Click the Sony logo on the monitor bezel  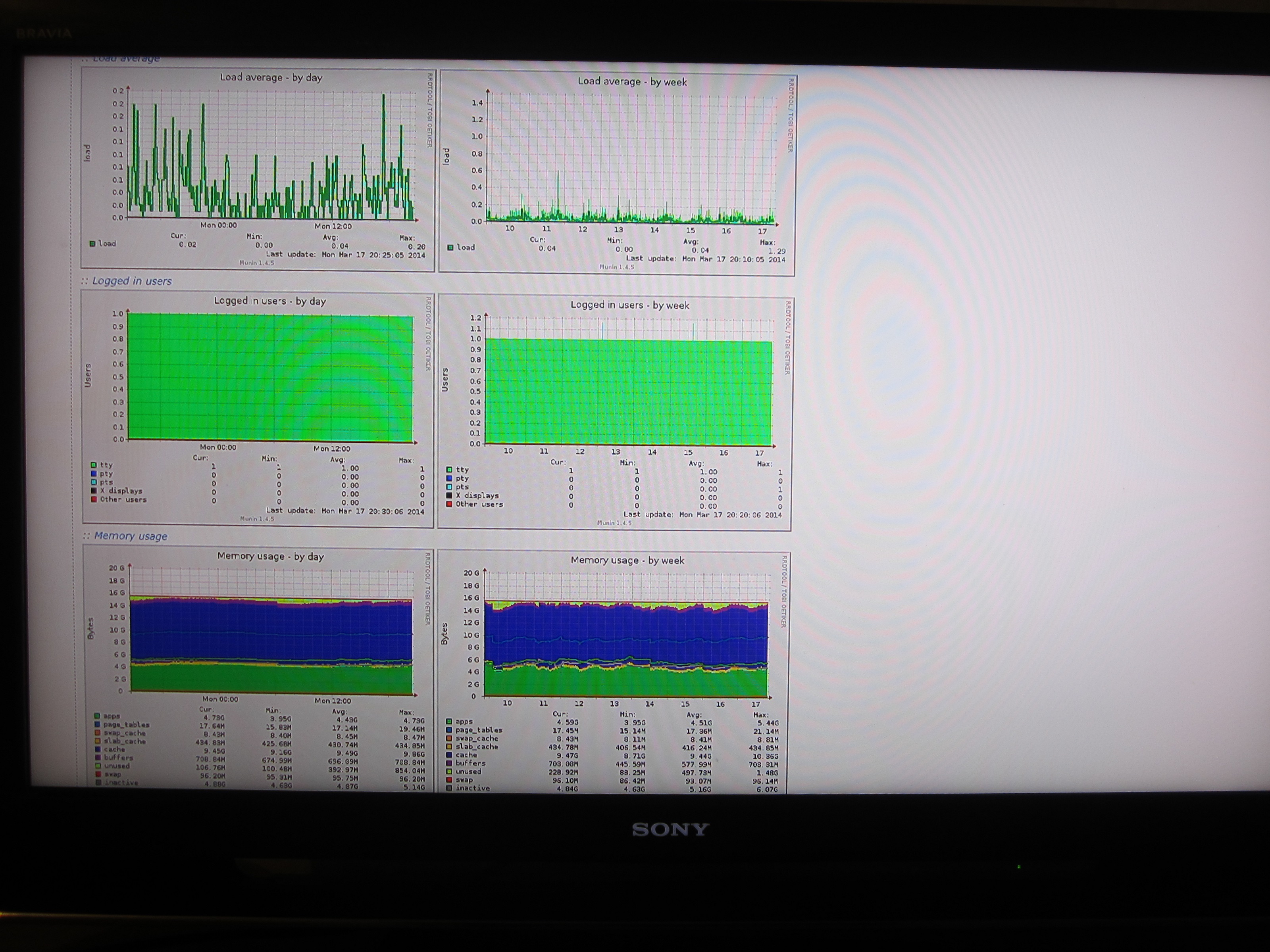coord(671,829)
